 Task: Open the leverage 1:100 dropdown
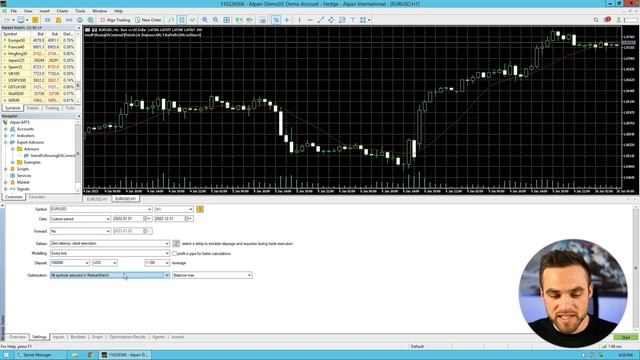(167, 263)
